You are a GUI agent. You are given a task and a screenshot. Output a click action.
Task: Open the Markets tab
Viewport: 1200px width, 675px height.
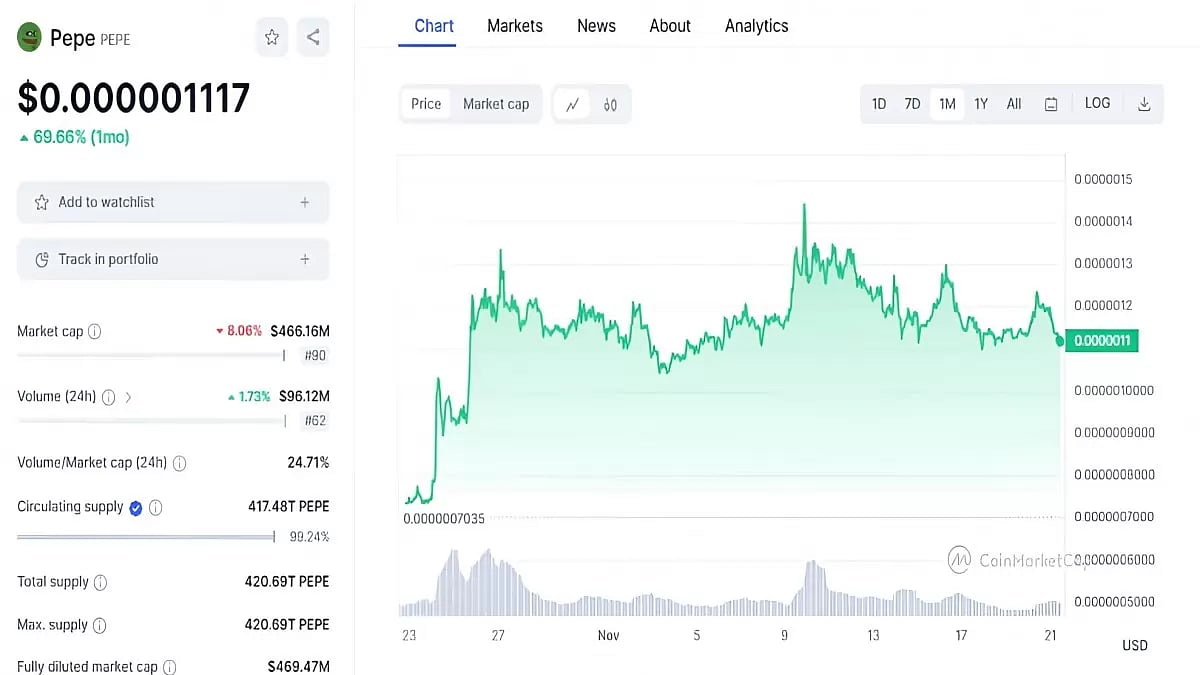coord(515,26)
